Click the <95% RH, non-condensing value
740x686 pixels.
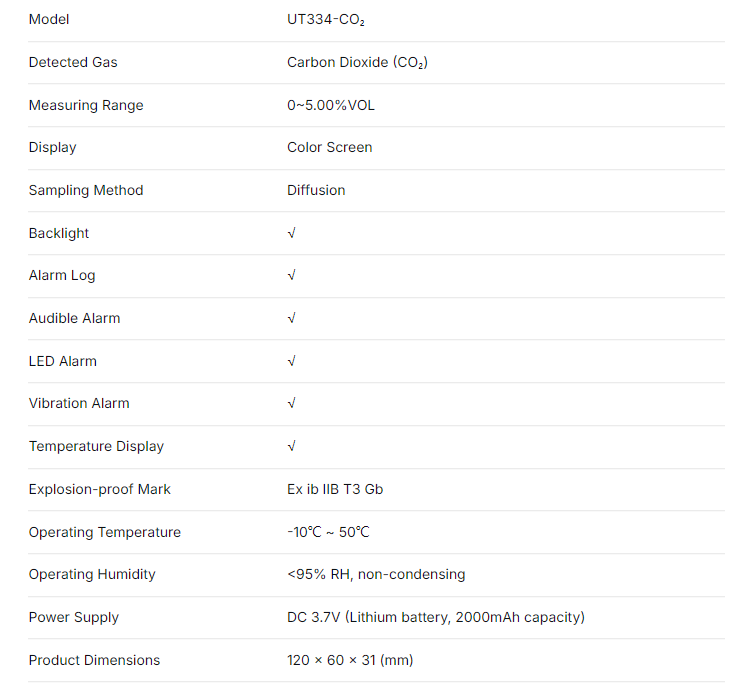pos(376,574)
